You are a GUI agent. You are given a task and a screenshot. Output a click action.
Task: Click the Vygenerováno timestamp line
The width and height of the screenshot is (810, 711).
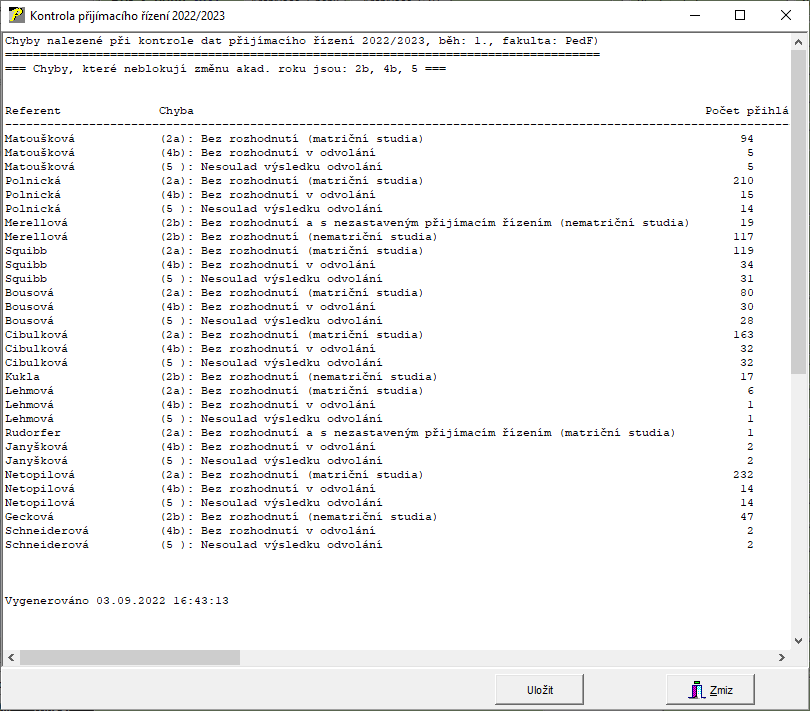[117, 601]
